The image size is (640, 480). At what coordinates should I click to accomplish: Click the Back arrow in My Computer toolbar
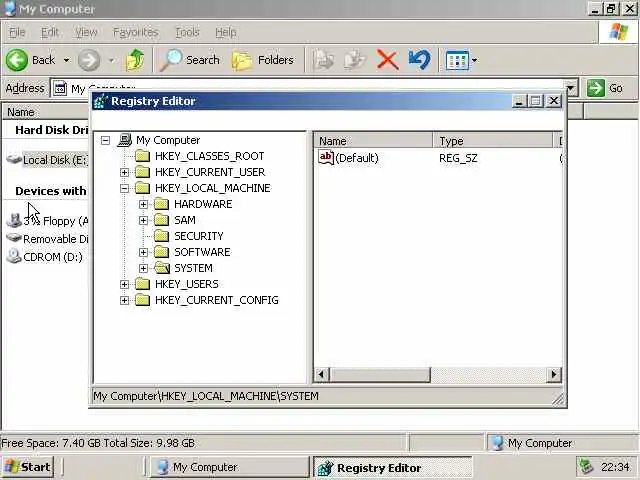tap(17, 60)
